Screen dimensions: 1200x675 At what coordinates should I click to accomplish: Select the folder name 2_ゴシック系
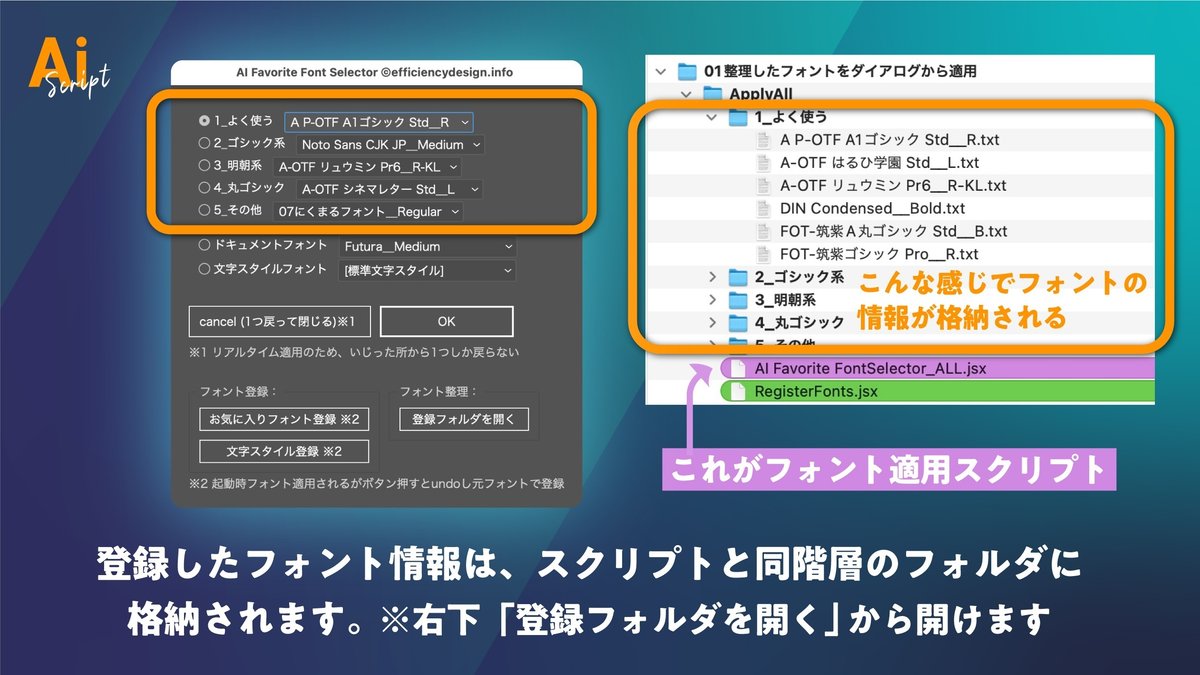point(800,277)
